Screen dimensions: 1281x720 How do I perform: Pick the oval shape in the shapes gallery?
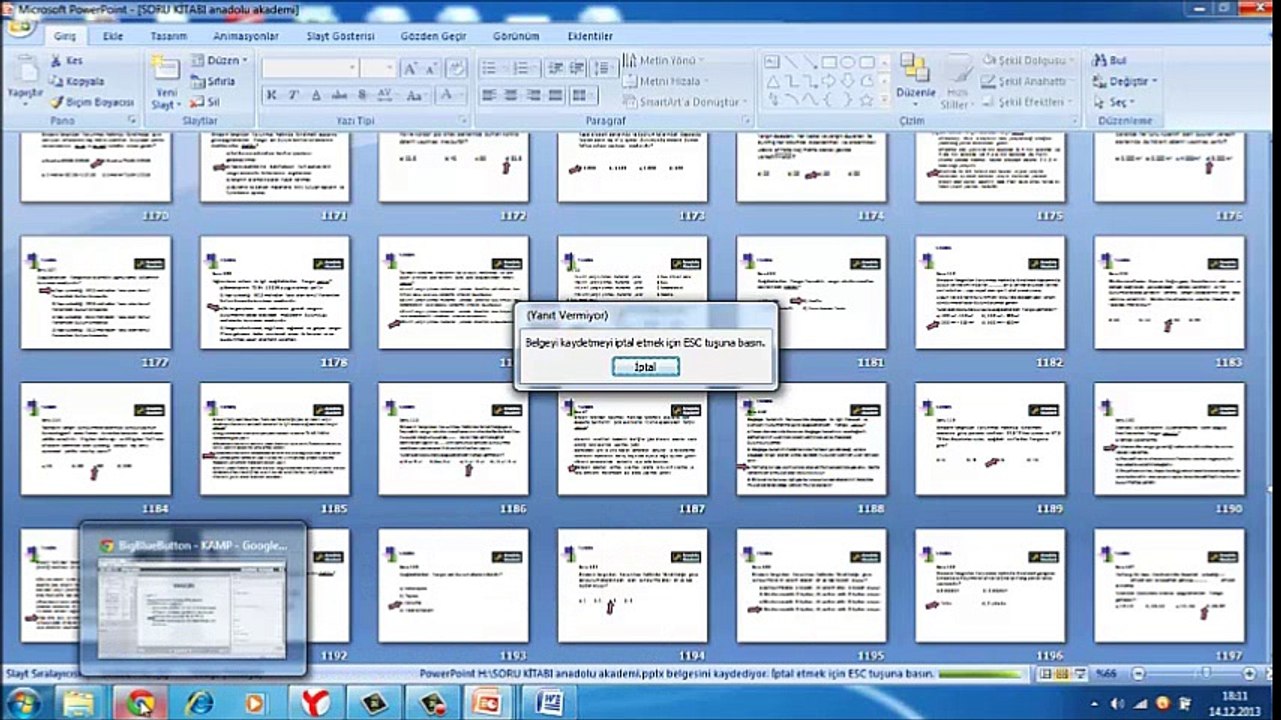pyautogui.click(x=848, y=62)
